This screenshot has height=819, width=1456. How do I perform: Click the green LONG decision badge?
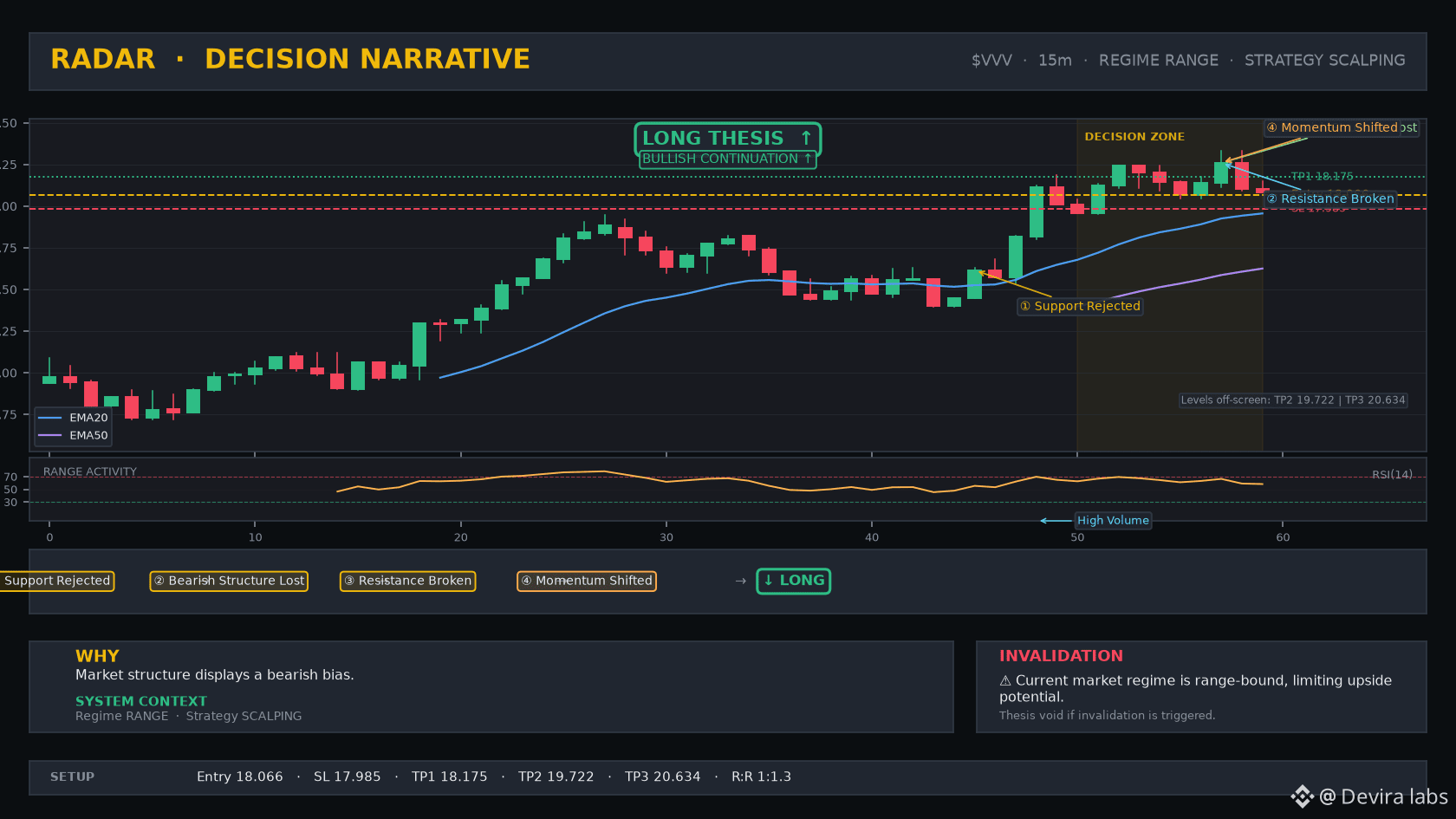point(793,581)
